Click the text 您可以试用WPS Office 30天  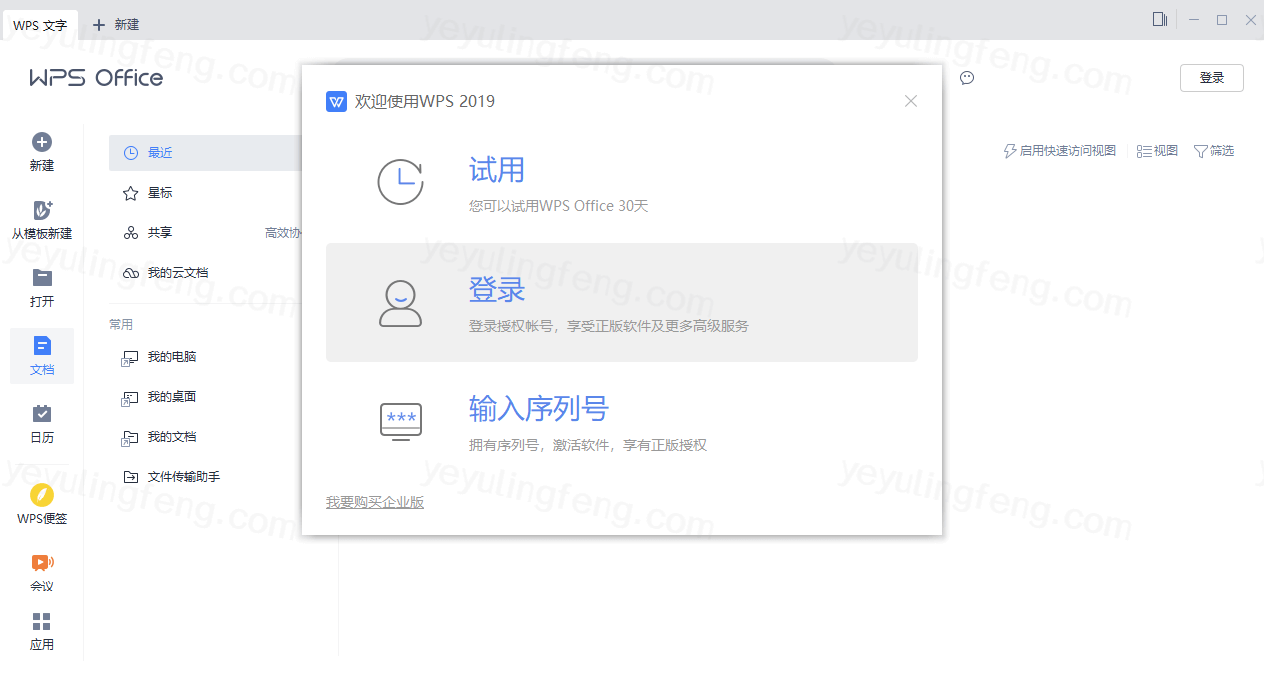click(559, 207)
